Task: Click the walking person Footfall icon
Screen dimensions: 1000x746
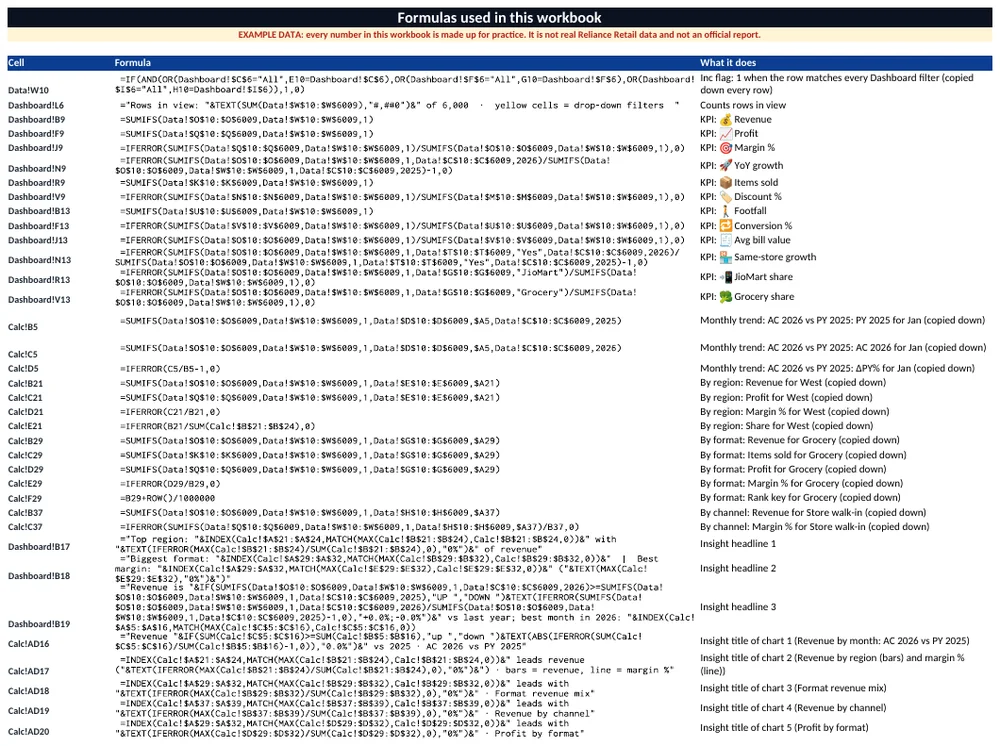Action: (725, 210)
